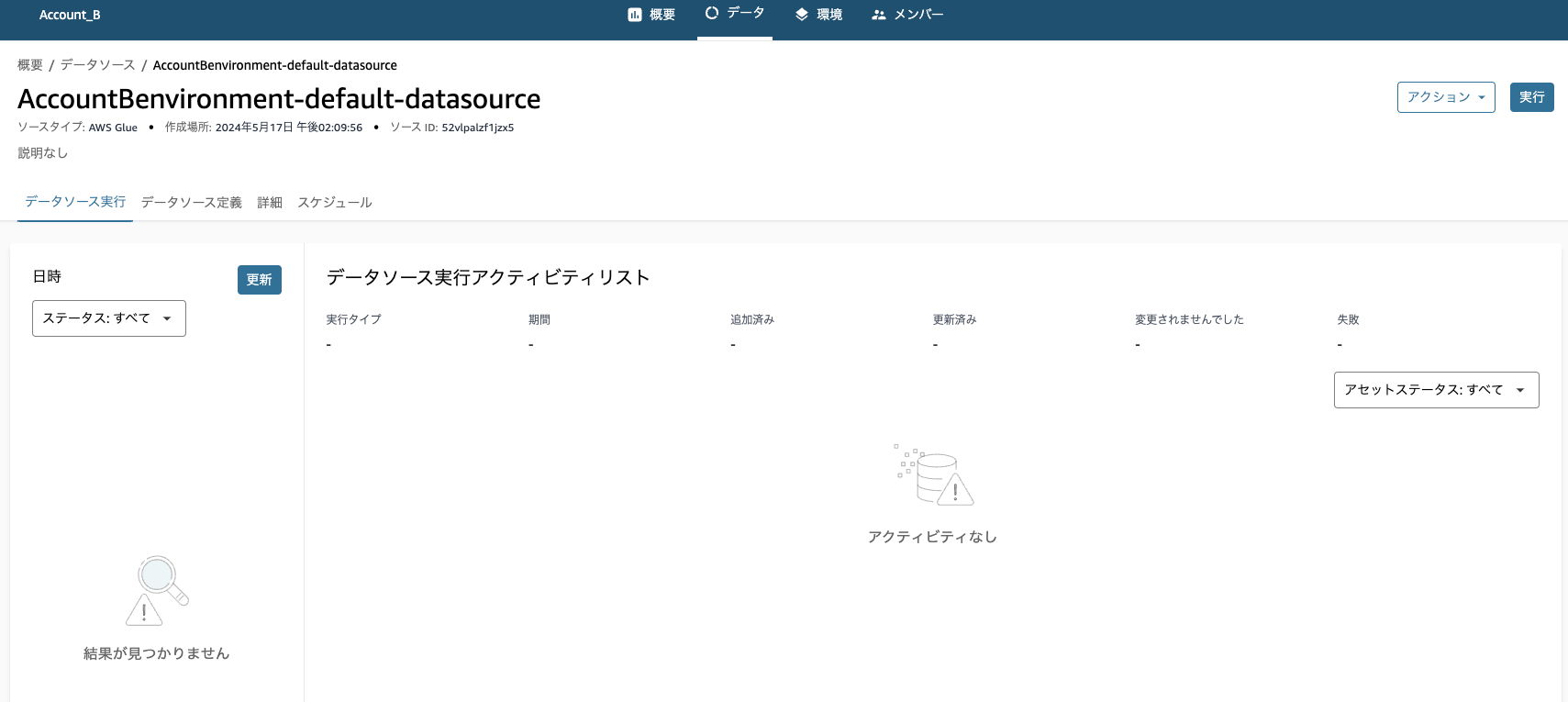Open the 概要 top navigation item
This screenshot has width=1568, height=702.
(x=651, y=15)
